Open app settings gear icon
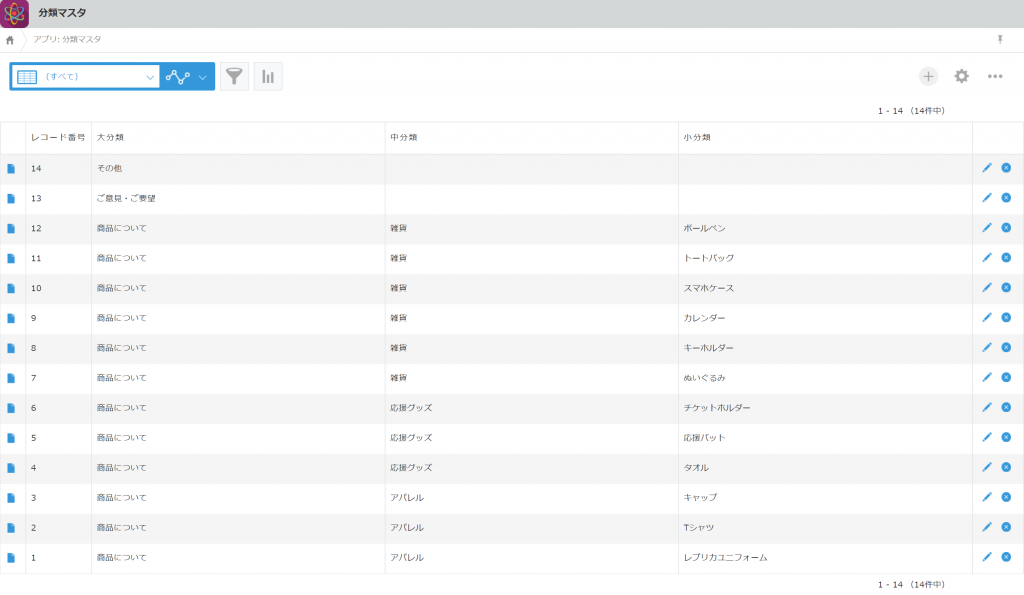 (x=961, y=76)
